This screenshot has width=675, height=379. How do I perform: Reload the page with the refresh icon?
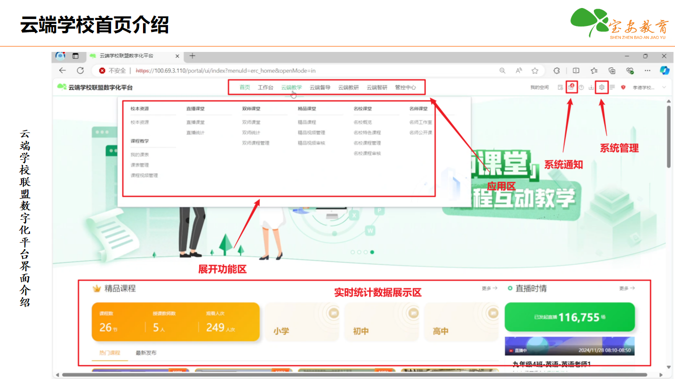click(80, 70)
